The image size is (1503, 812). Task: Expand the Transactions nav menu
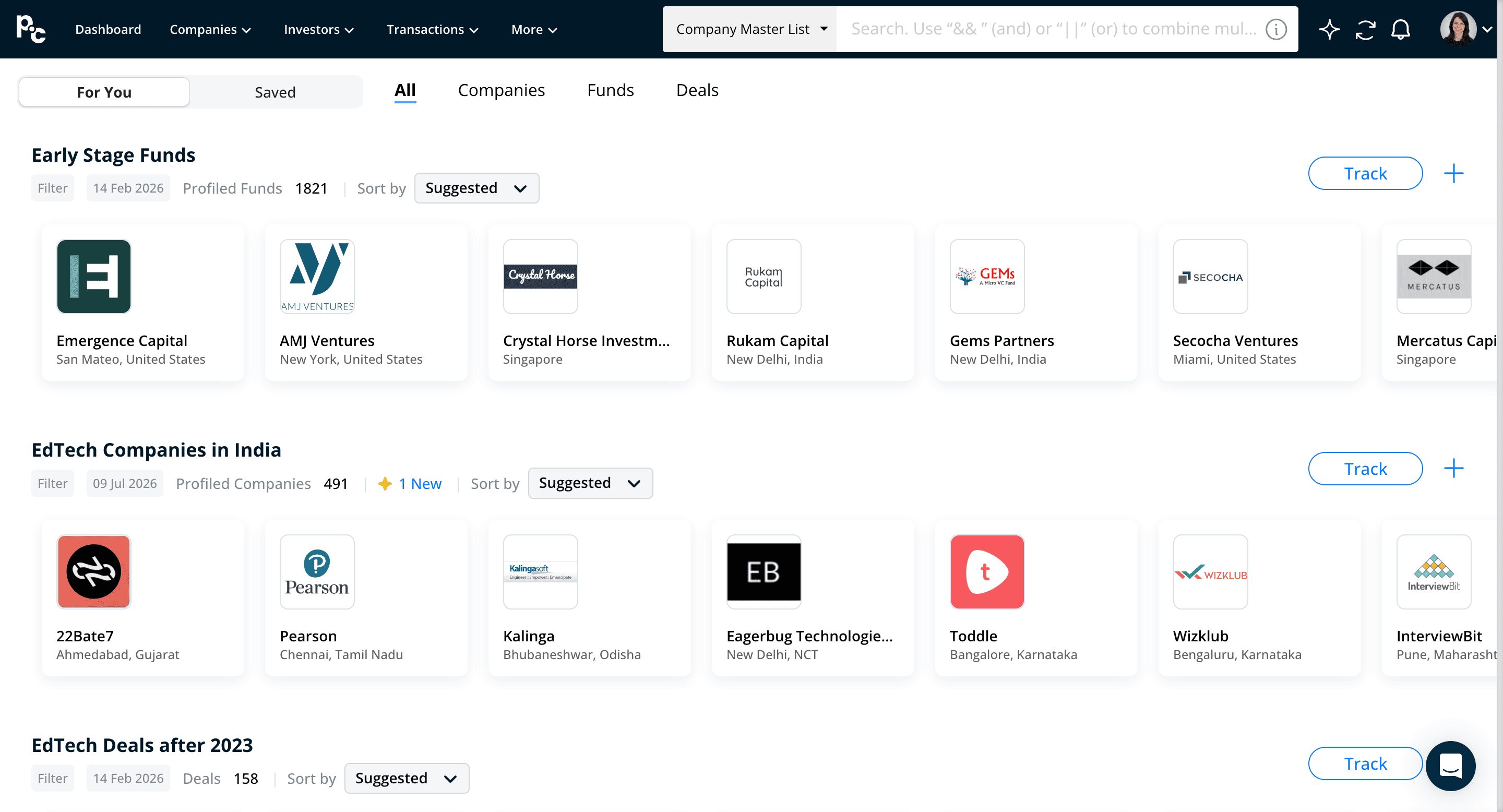pyautogui.click(x=432, y=29)
